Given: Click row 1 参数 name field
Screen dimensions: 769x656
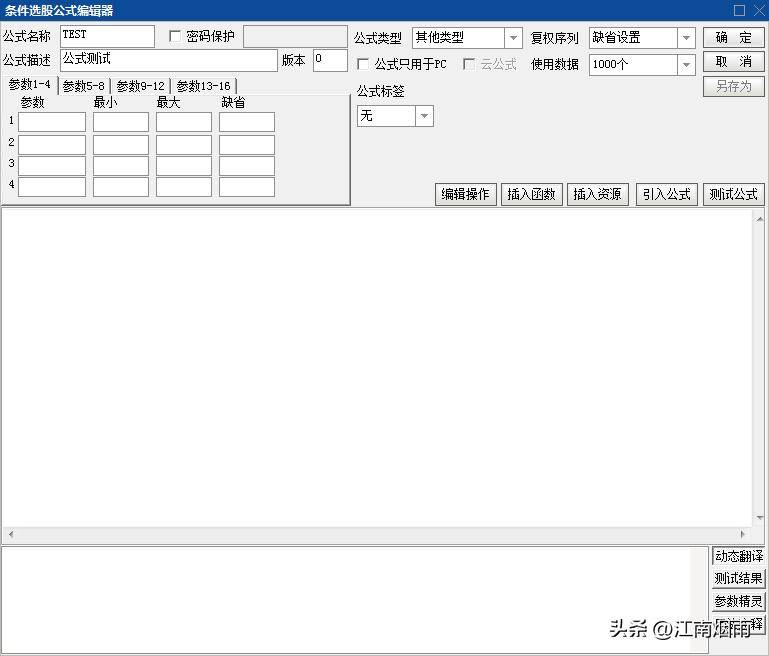Looking at the screenshot, I should tap(52, 122).
